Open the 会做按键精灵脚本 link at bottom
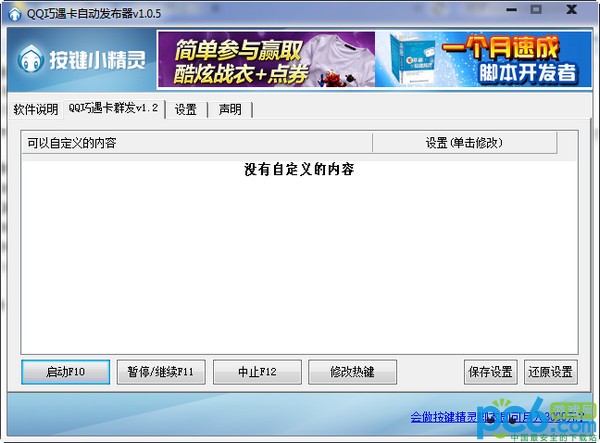This screenshot has height=443, width=600. [x=497, y=417]
